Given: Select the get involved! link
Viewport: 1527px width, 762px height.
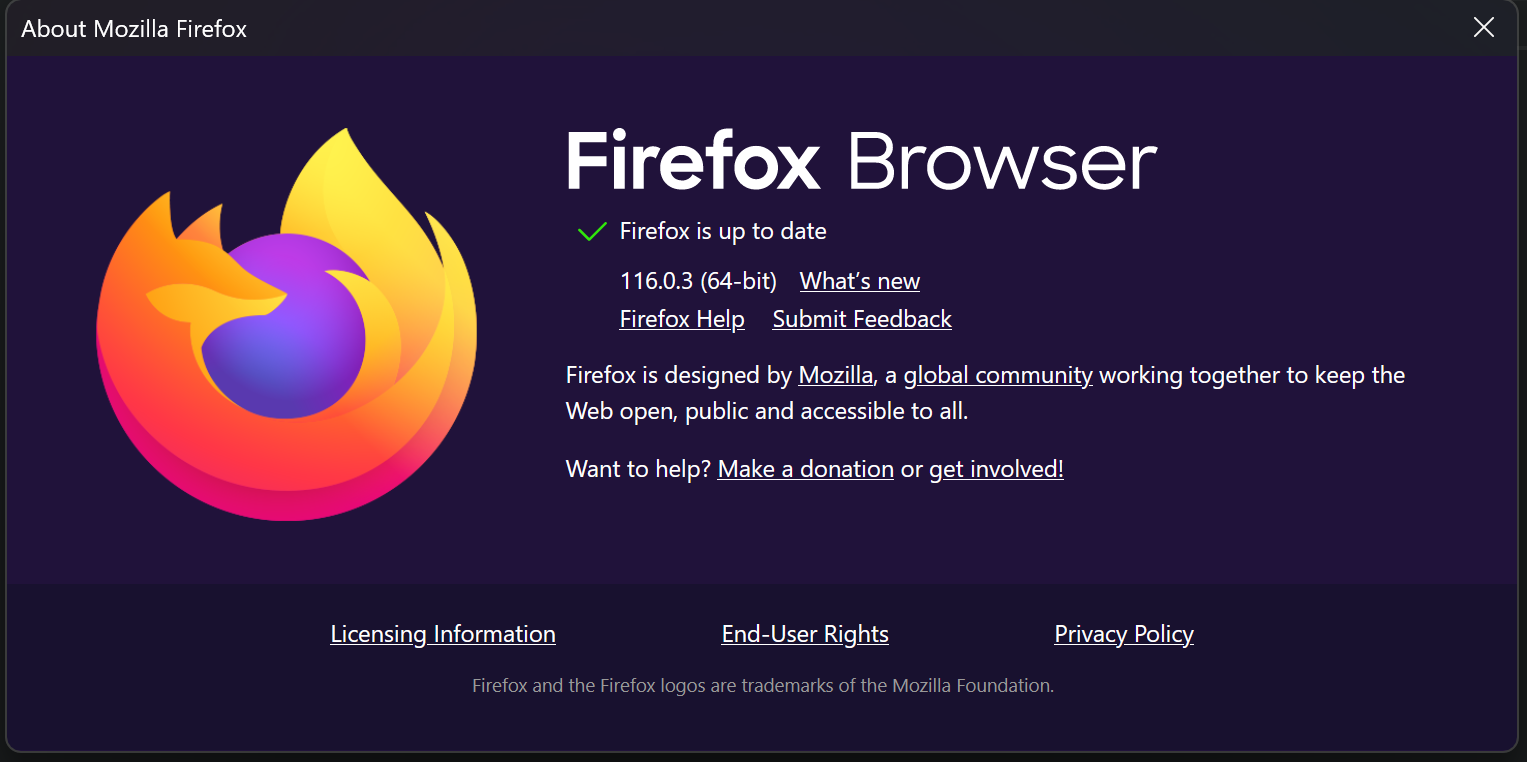Looking at the screenshot, I should click(x=996, y=469).
